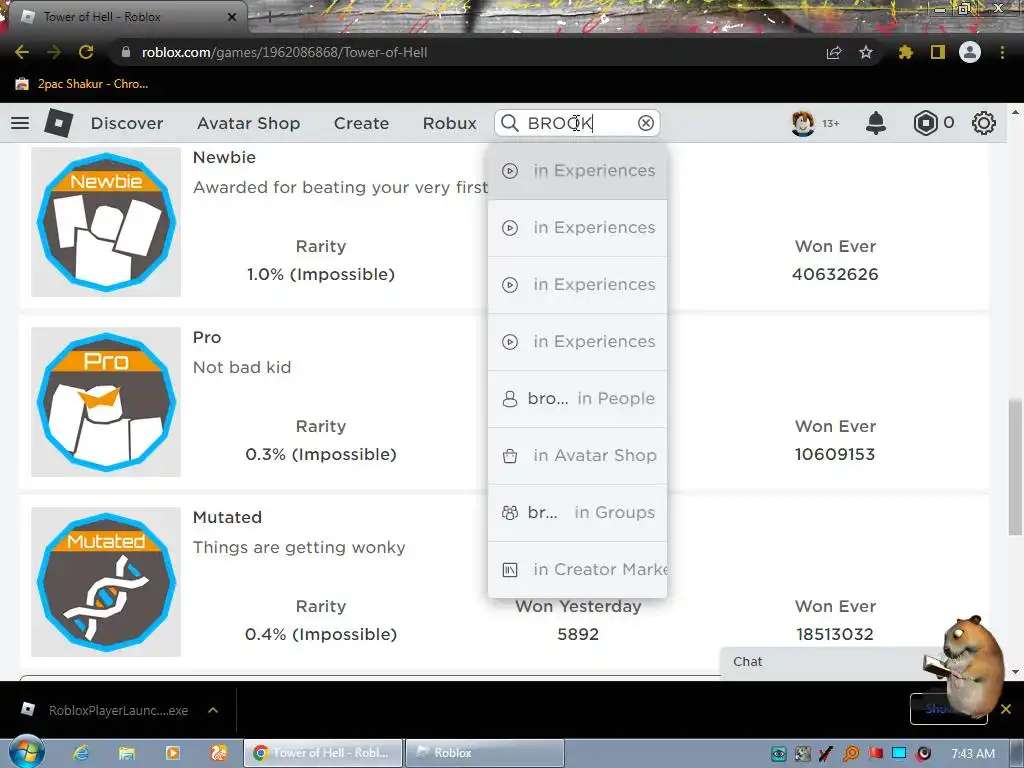Share this page via address bar icon
Screen dimensions: 1024x768
point(834,52)
